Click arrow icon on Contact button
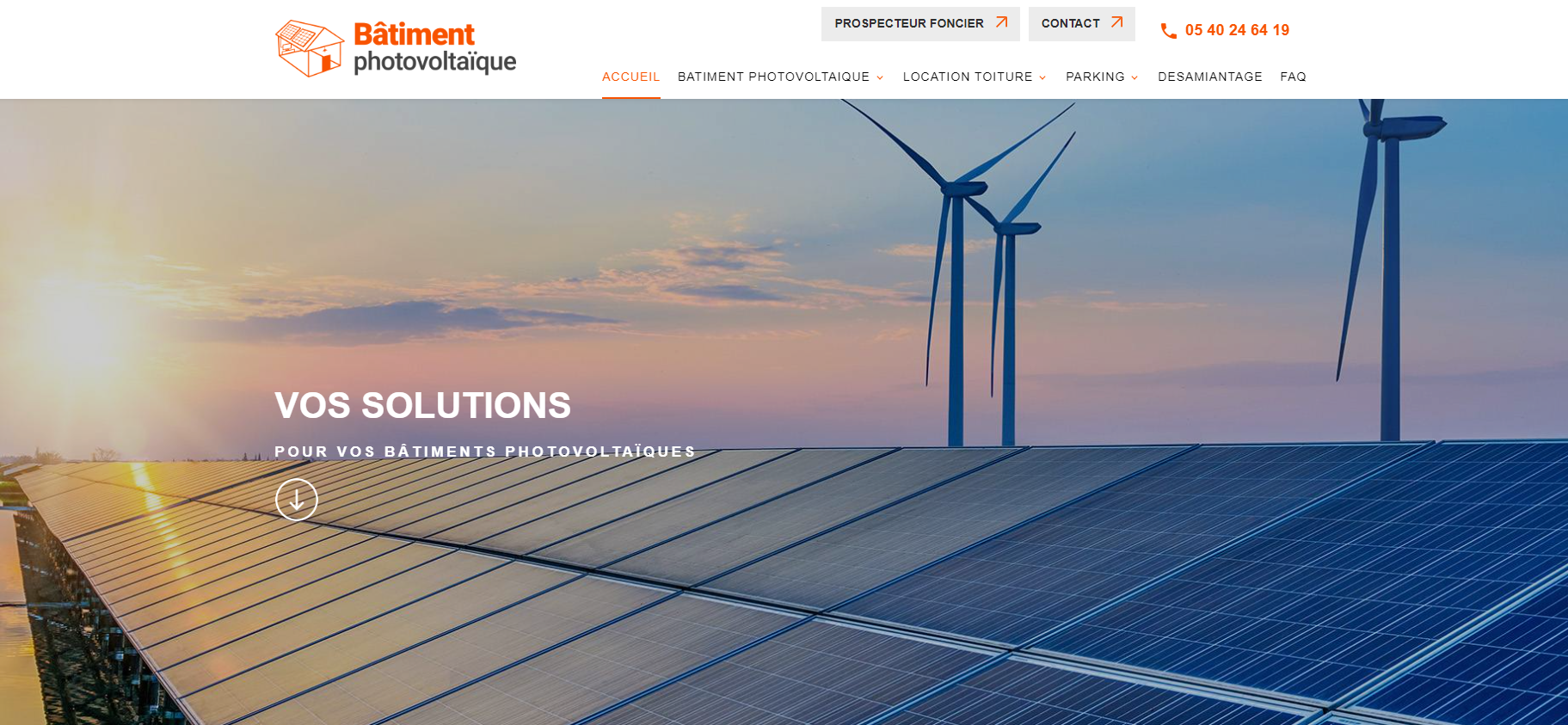The image size is (1568, 725). pyautogui.click(x=1116, y=22)
